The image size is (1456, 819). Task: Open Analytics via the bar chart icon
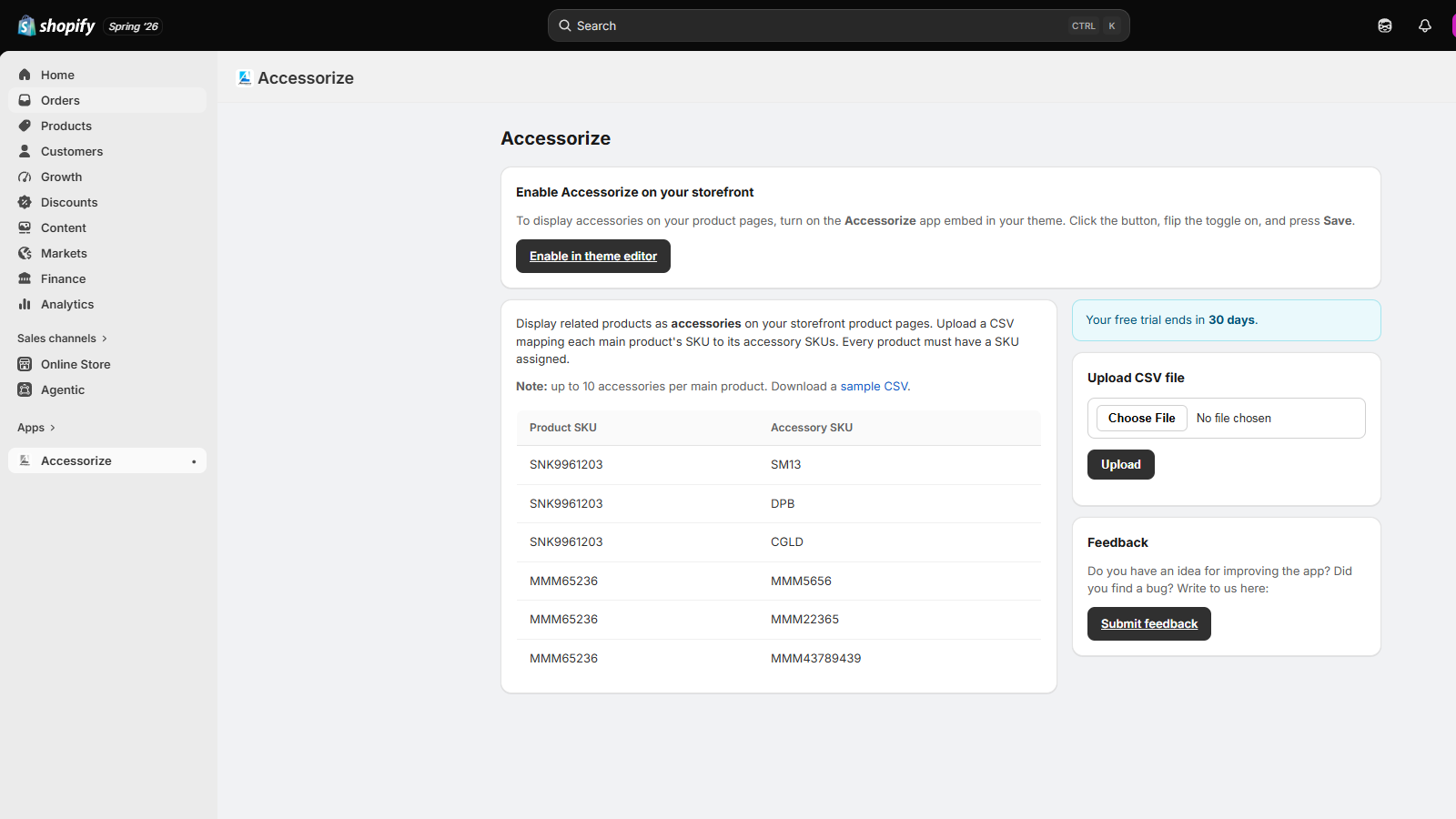[25, 304]
